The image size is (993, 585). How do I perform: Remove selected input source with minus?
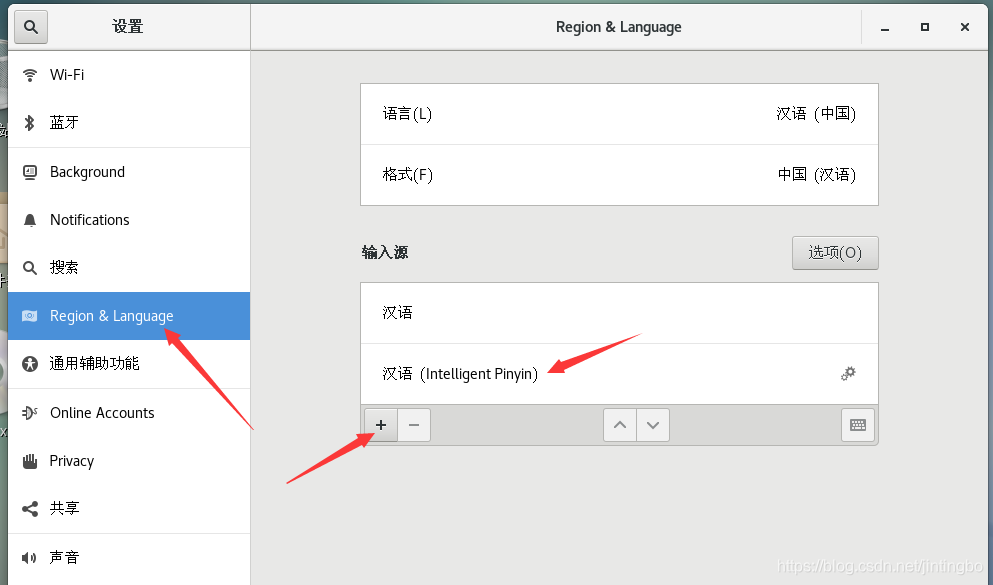[x=414, y=425]
